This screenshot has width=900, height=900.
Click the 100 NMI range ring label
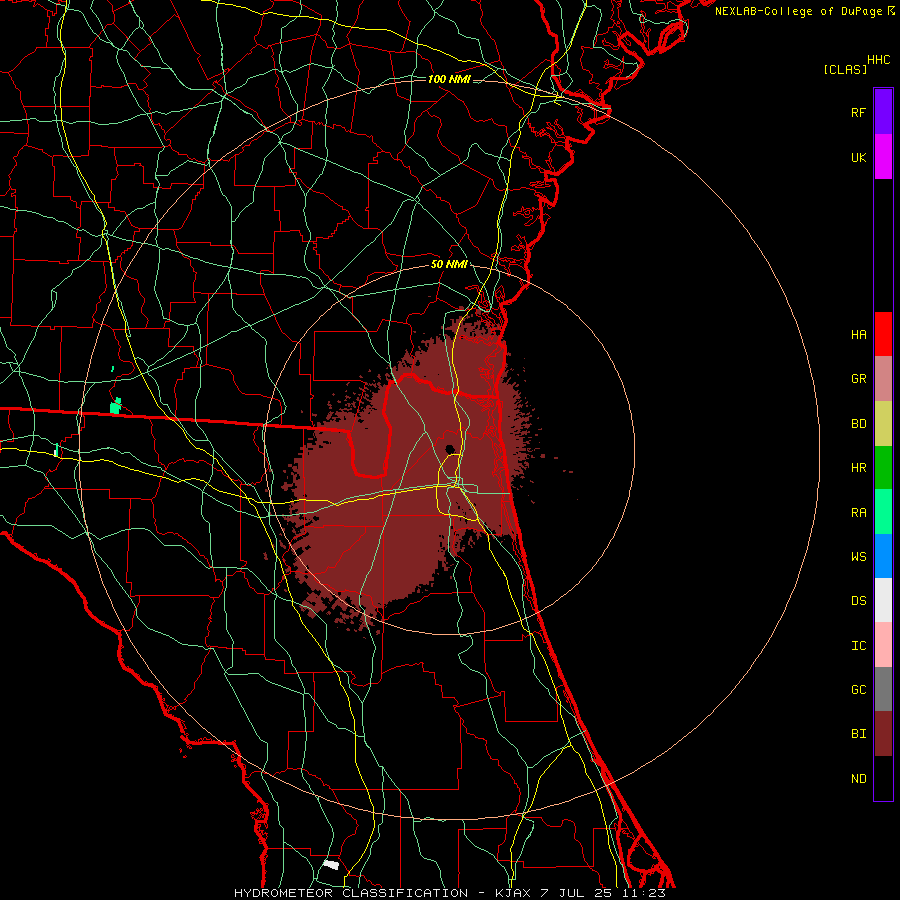click(449, 79)
